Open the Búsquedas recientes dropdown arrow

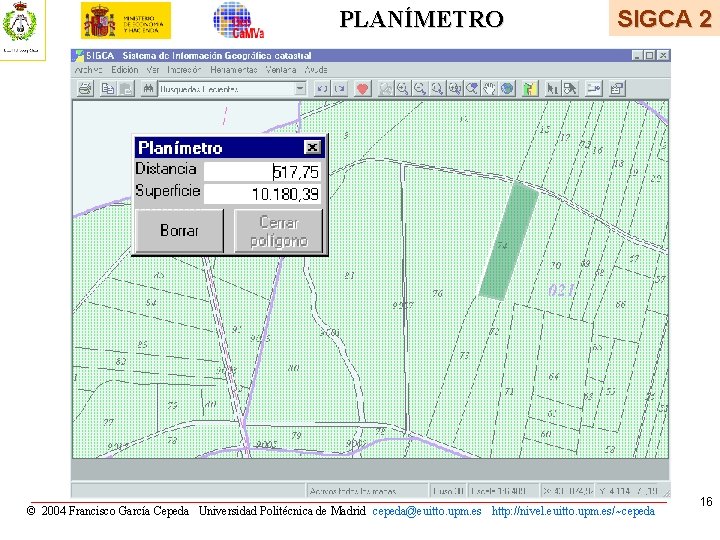300,89
